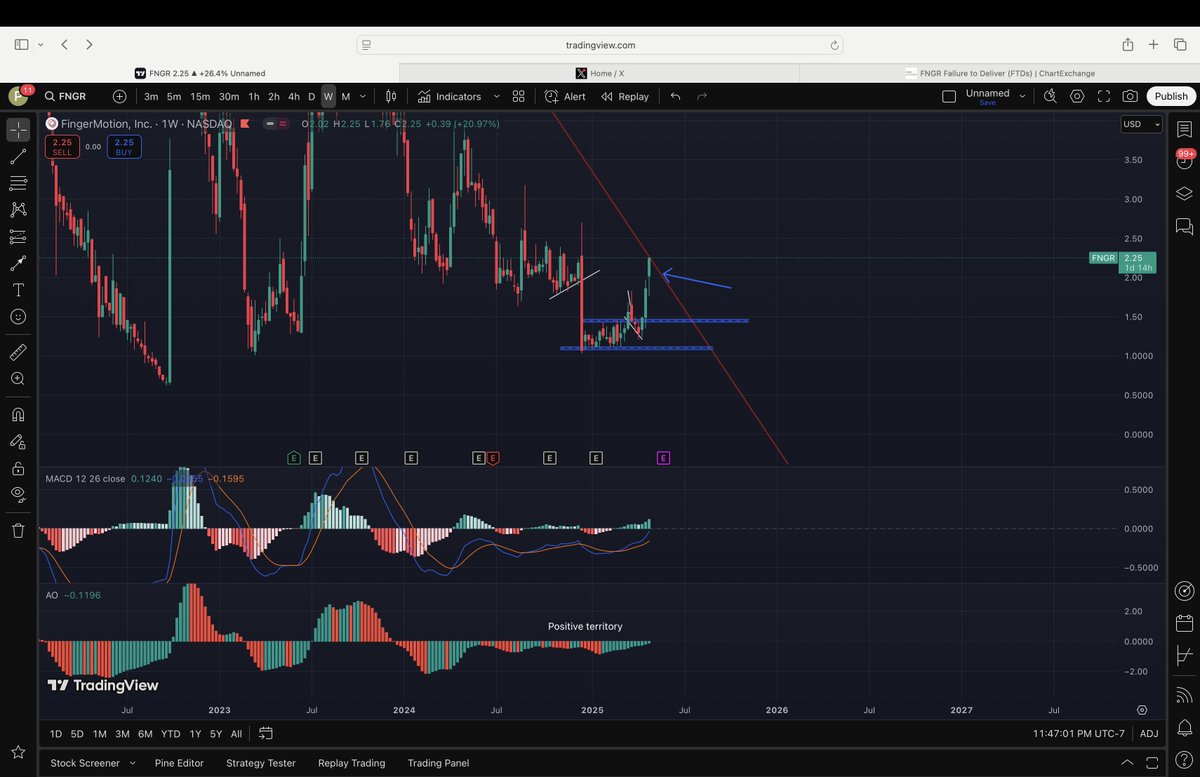Select the text annotation tool
1200x777 pixels.
[x=18, y=290]
